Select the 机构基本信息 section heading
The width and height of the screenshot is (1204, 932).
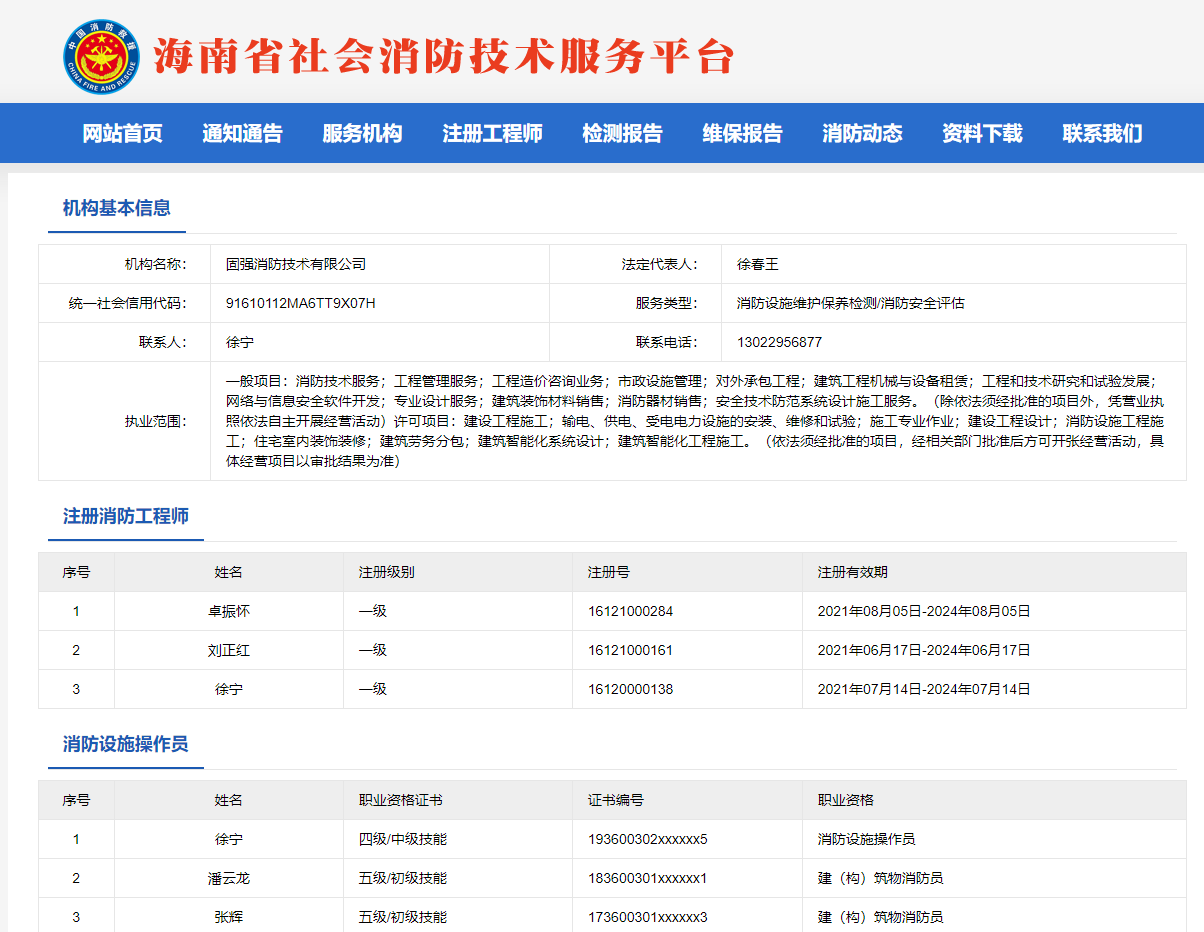point(117,208)
